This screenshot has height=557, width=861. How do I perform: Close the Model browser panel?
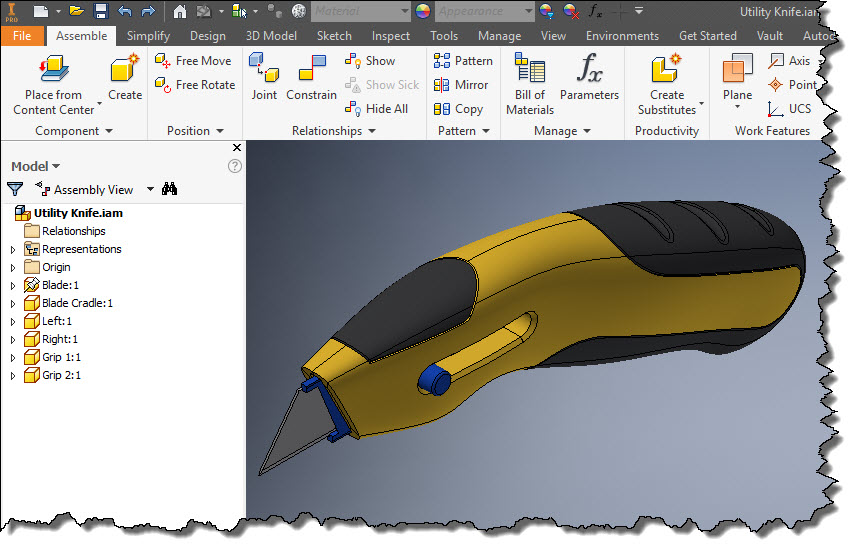237,147
